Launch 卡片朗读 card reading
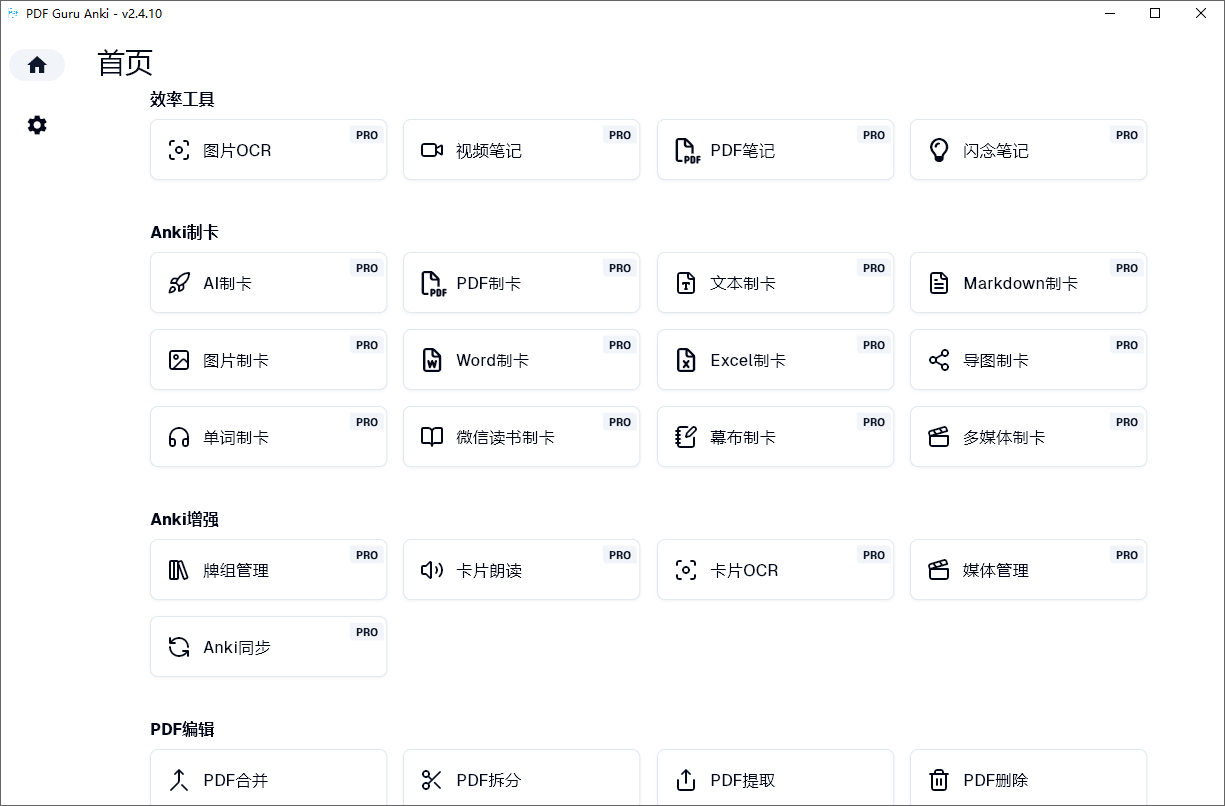1225x806 pixels. tap(521, 570)
